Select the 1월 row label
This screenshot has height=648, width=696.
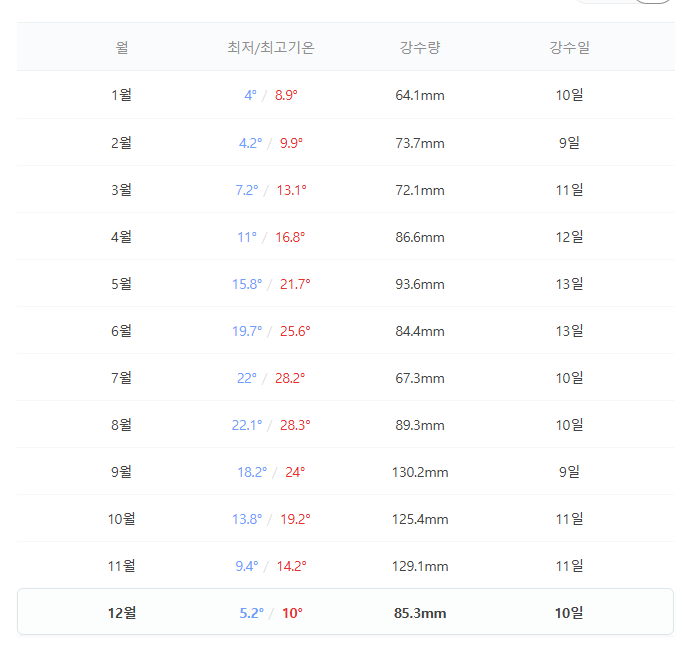[122, 95]
